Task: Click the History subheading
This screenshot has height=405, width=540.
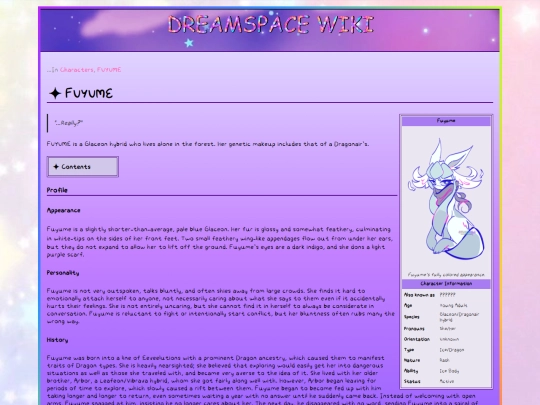Action: (x=57, y=340)
